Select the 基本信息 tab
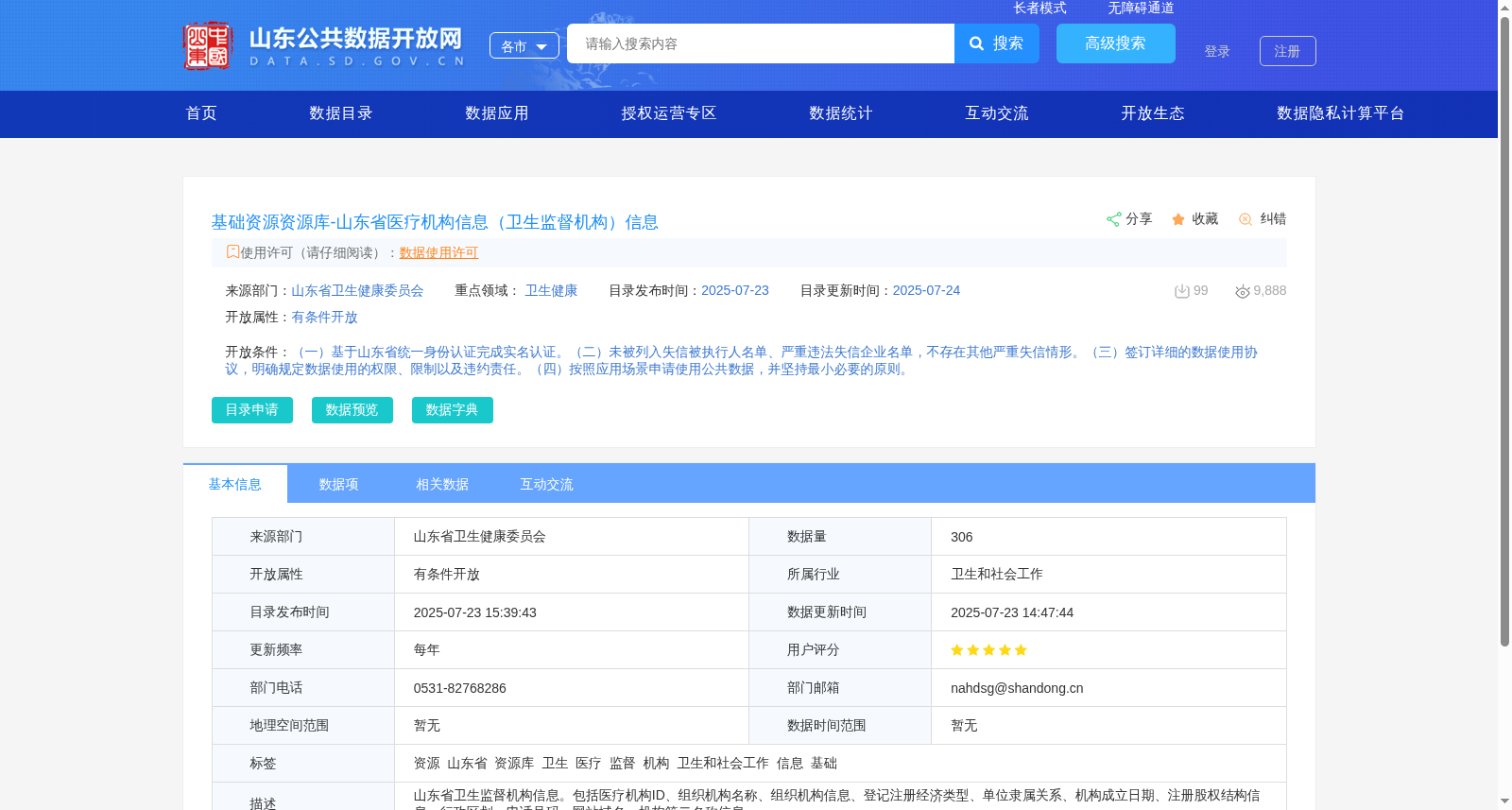 [235, 484]
